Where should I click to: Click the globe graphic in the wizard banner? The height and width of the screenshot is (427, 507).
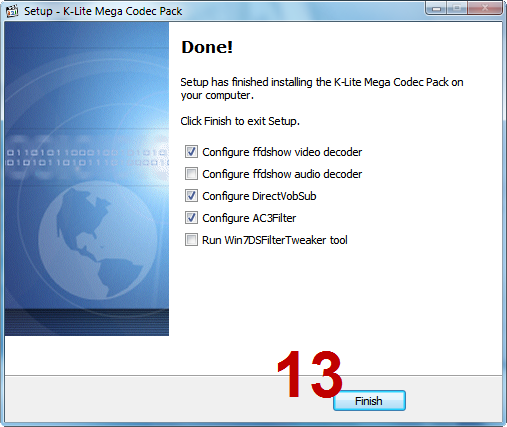pos(98,240)
